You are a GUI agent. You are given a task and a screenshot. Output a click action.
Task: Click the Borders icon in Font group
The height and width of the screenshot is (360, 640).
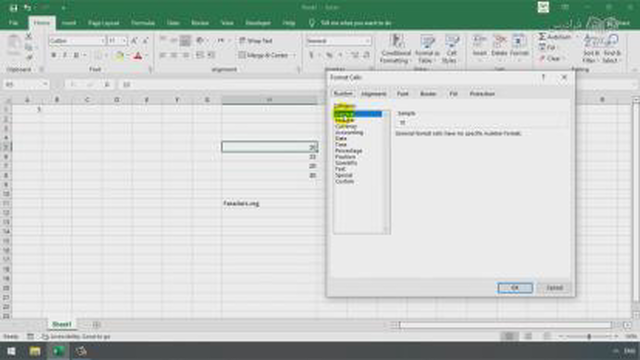98,56
